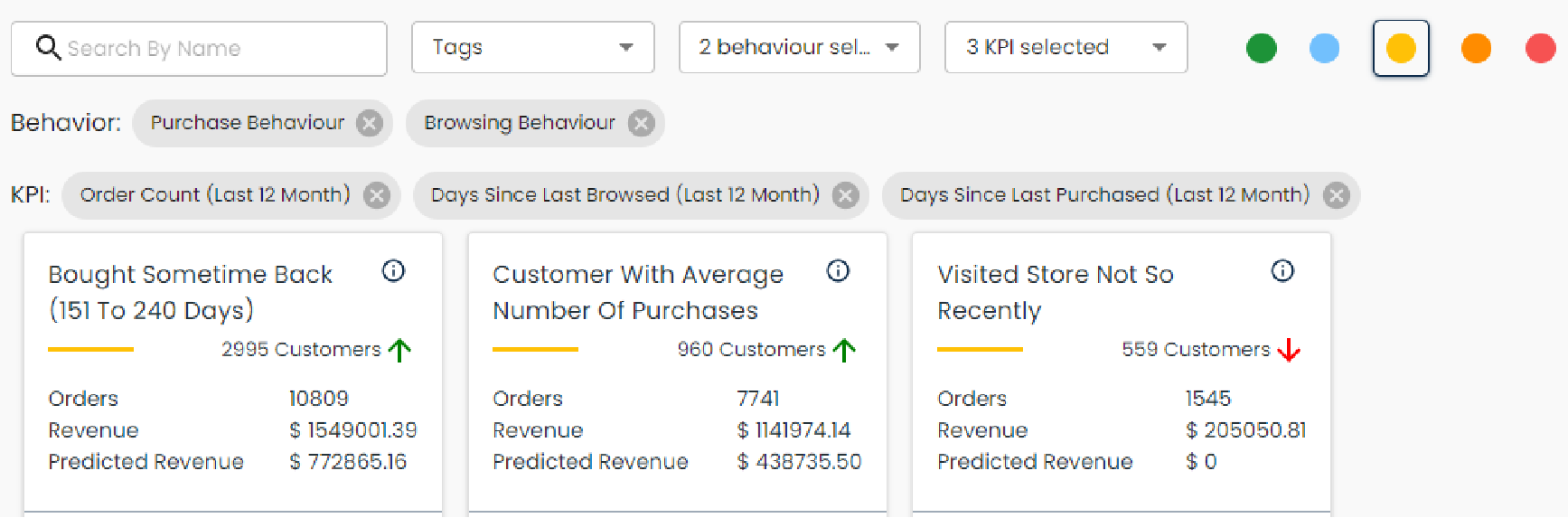View info icon on Visited Store Not So Recently
1568x518 pixels.
[1282, 270]
